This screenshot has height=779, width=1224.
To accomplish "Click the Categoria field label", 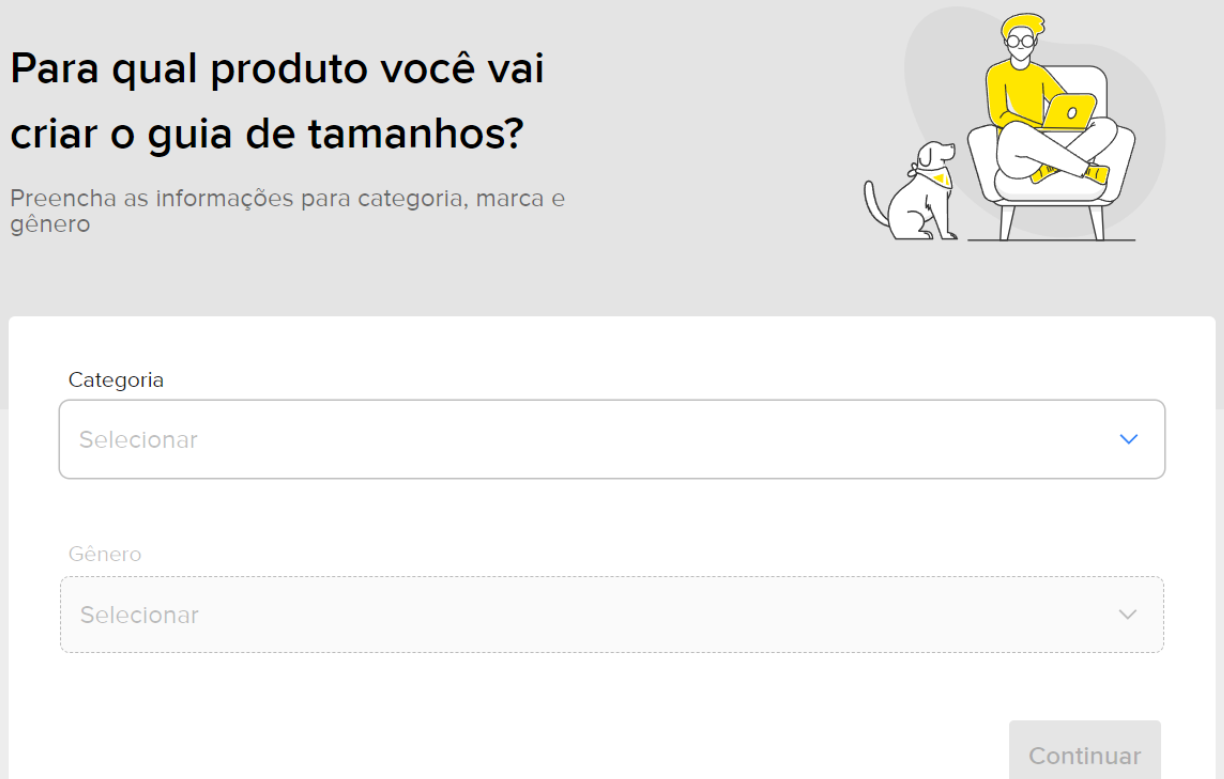I will (x=116, y=380).
